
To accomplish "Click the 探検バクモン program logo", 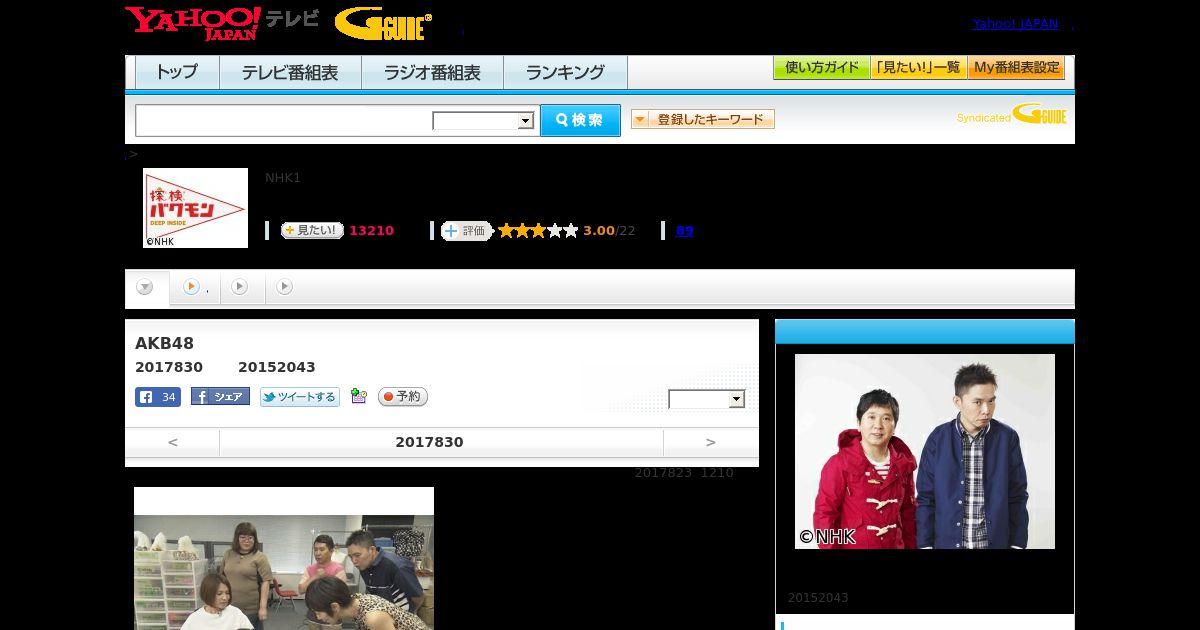I will (x=195, y=208).
